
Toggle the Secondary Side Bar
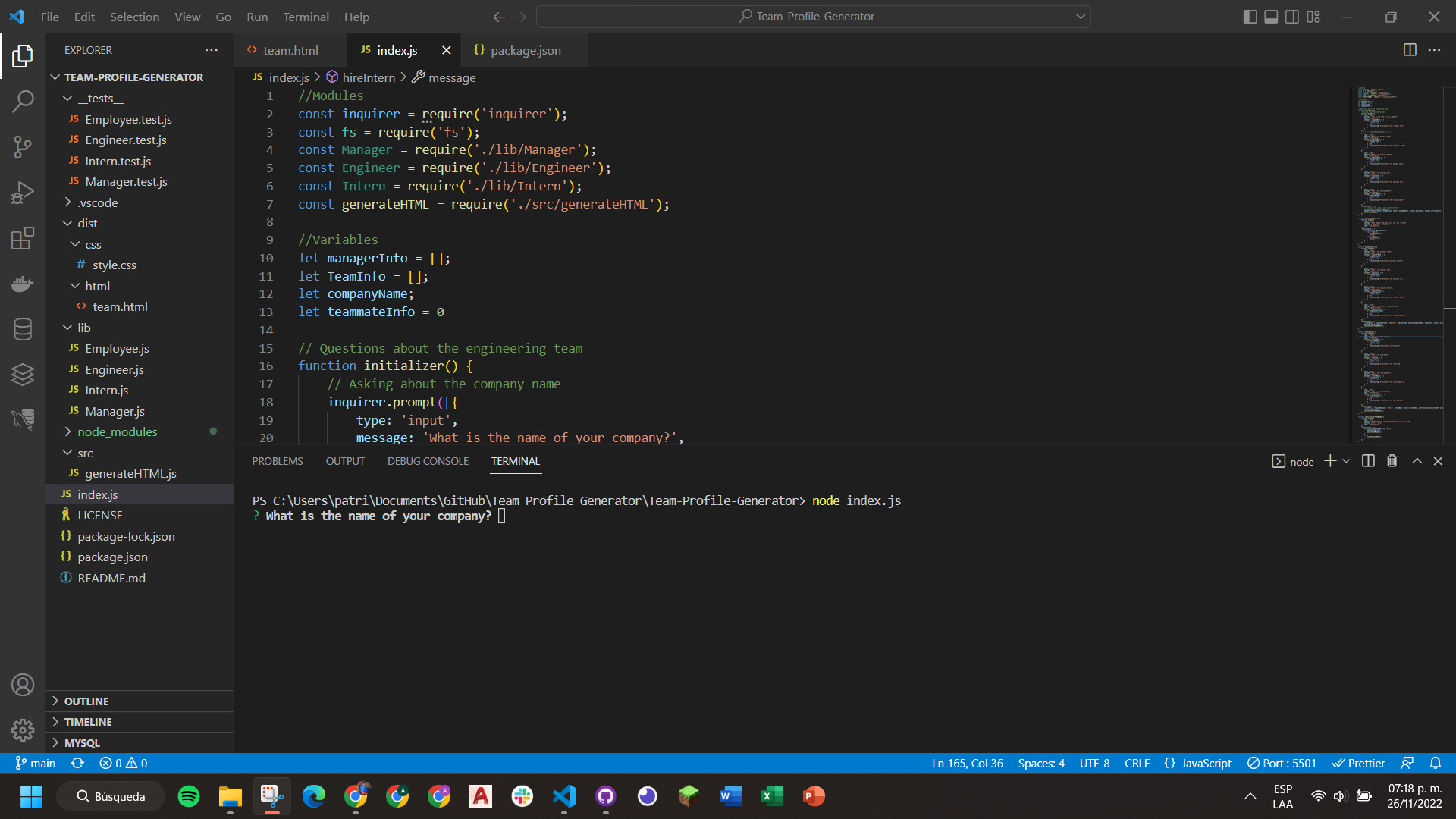[x=1292, y=17]
